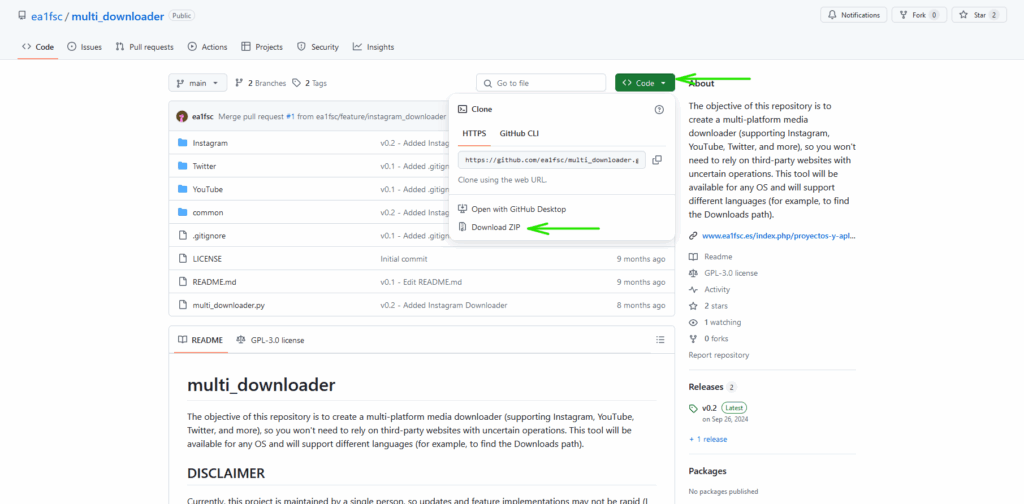Click the repository icon beside ea1fsc
Viewport: 1024px width, 504px height.
22,16
